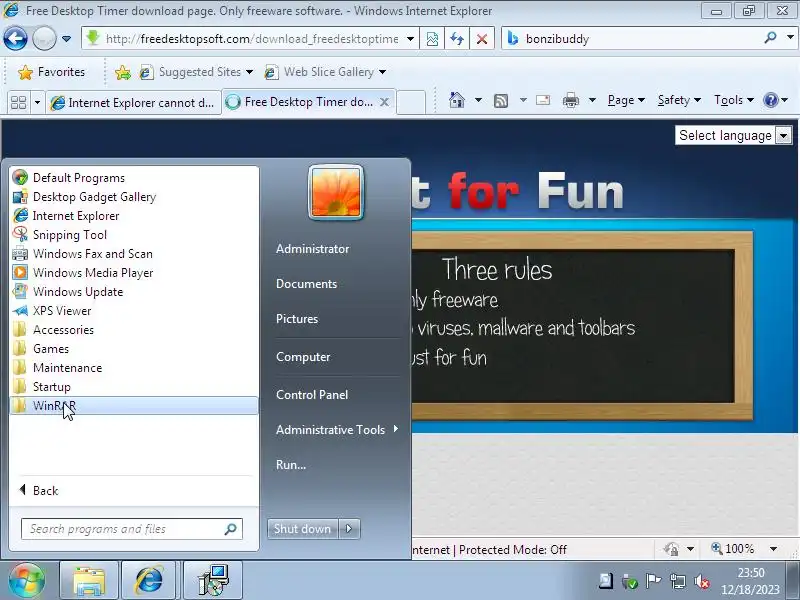Screen dimensions: 800x600
Task: Open Computer from Start menu
Action: (303, 357)
